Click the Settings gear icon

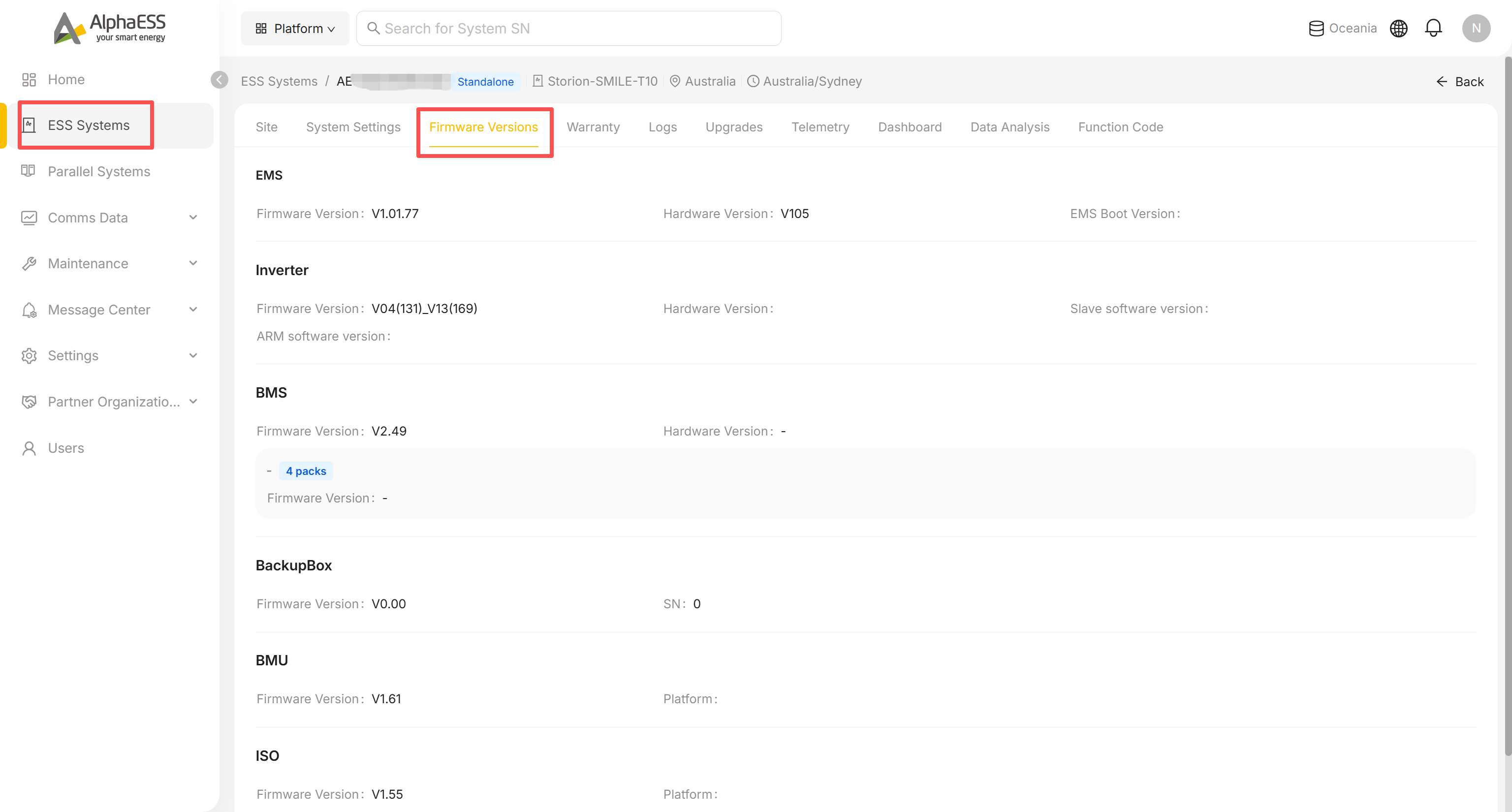click(29, 355)
